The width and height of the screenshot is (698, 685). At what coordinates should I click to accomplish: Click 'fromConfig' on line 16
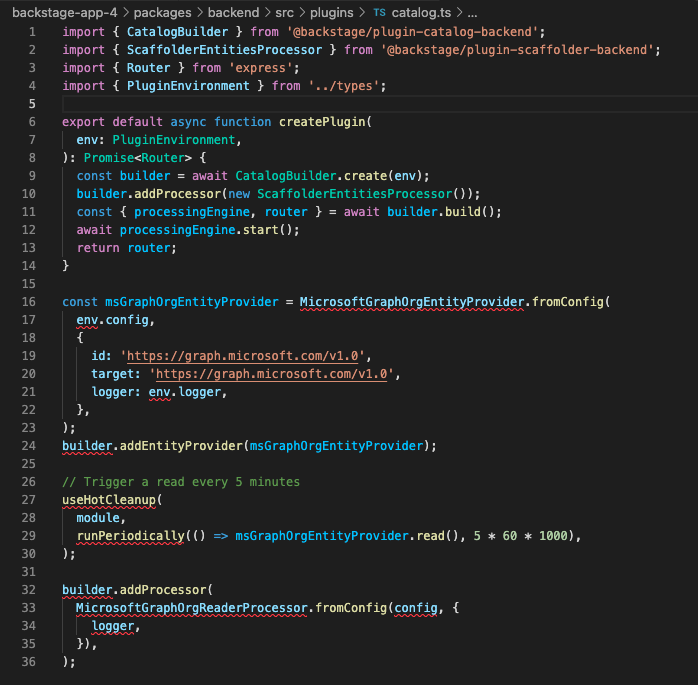[568, 302]
